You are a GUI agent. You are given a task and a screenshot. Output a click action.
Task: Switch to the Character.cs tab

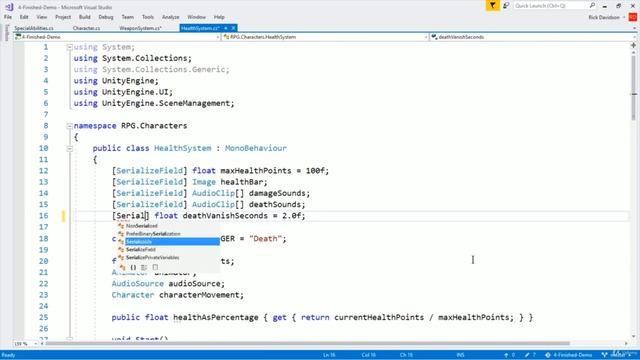[87, 28]
